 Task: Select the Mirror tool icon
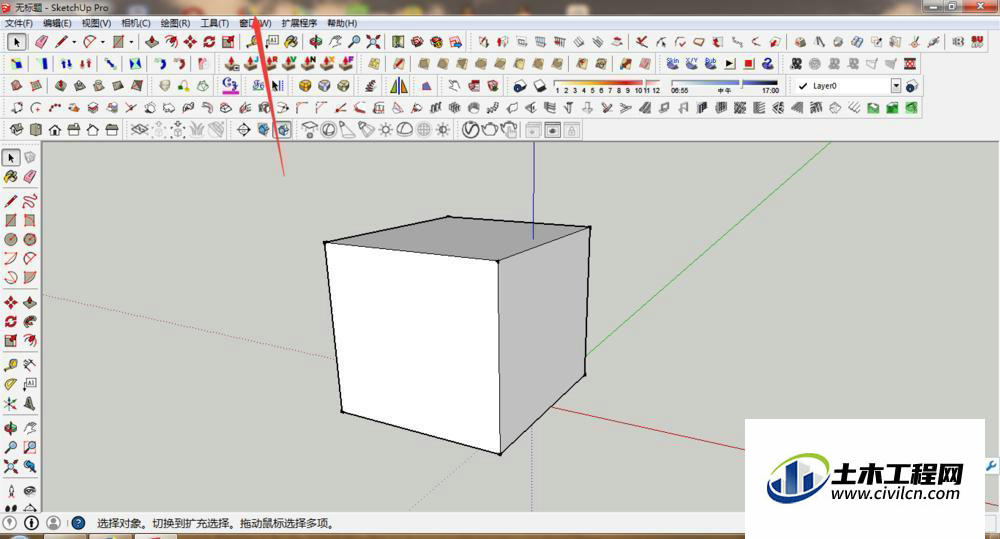(x=399, y=85)
